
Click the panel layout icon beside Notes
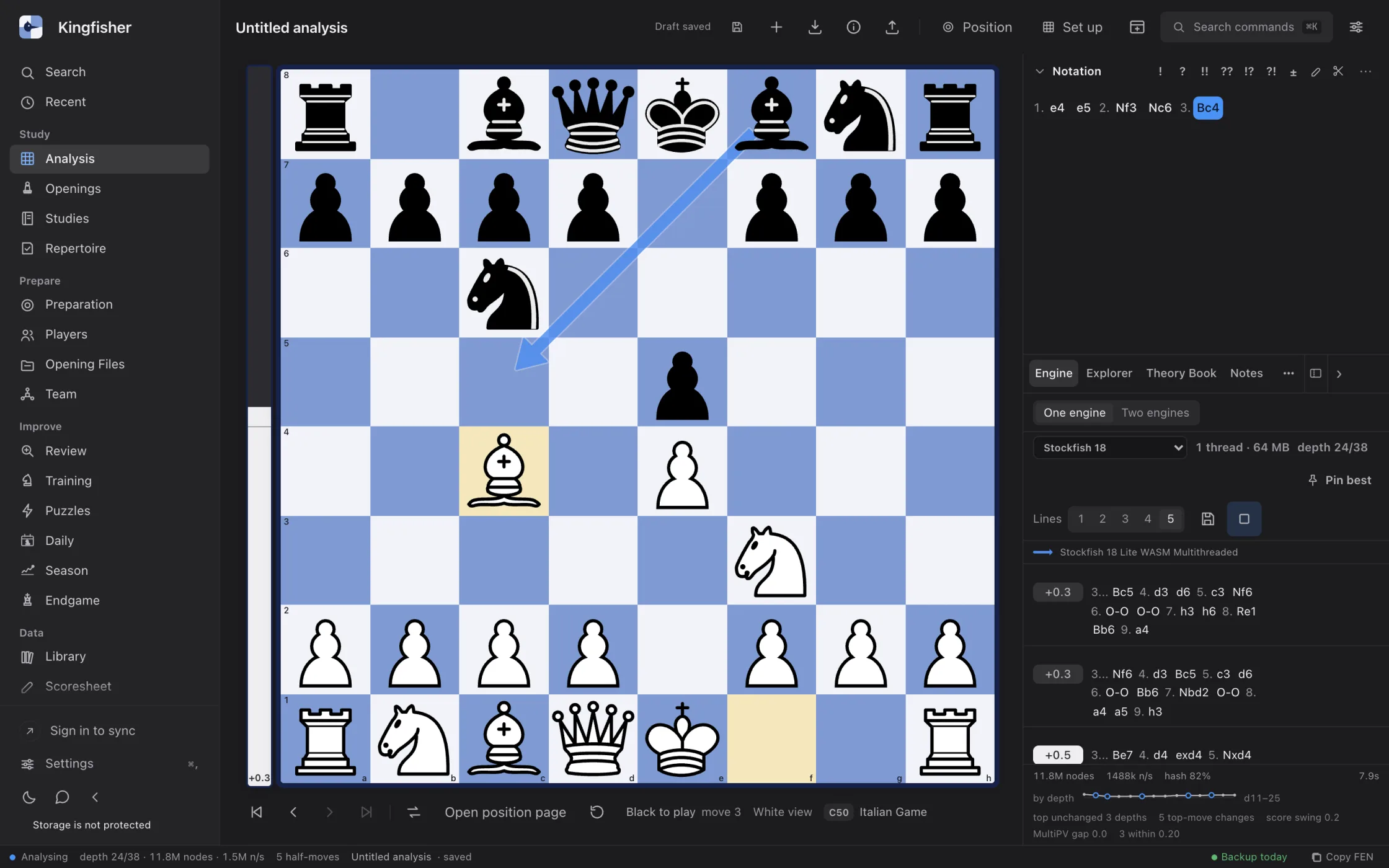point(1316,373)
